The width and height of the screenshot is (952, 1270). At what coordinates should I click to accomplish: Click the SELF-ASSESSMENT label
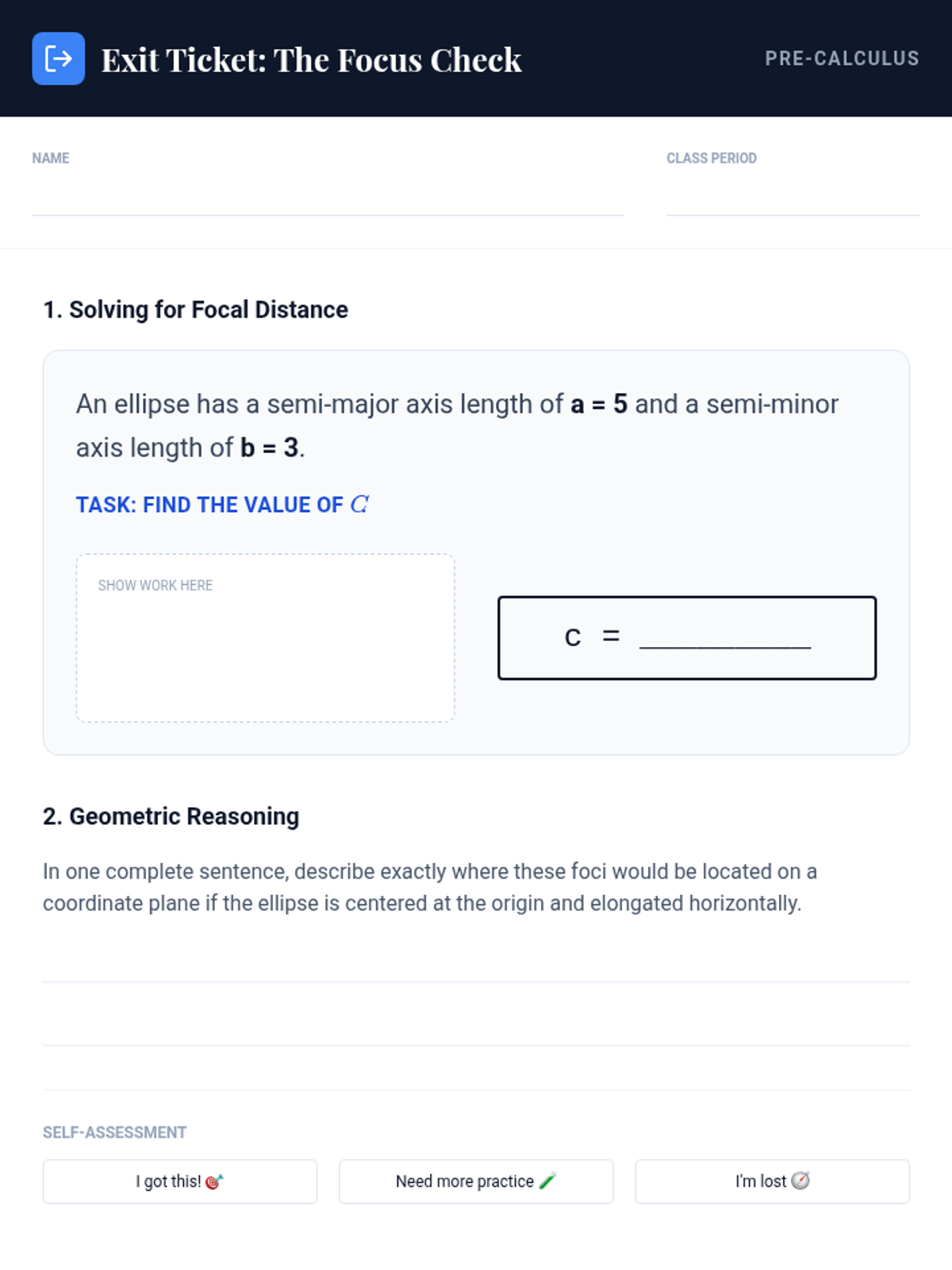(115, 1133)
